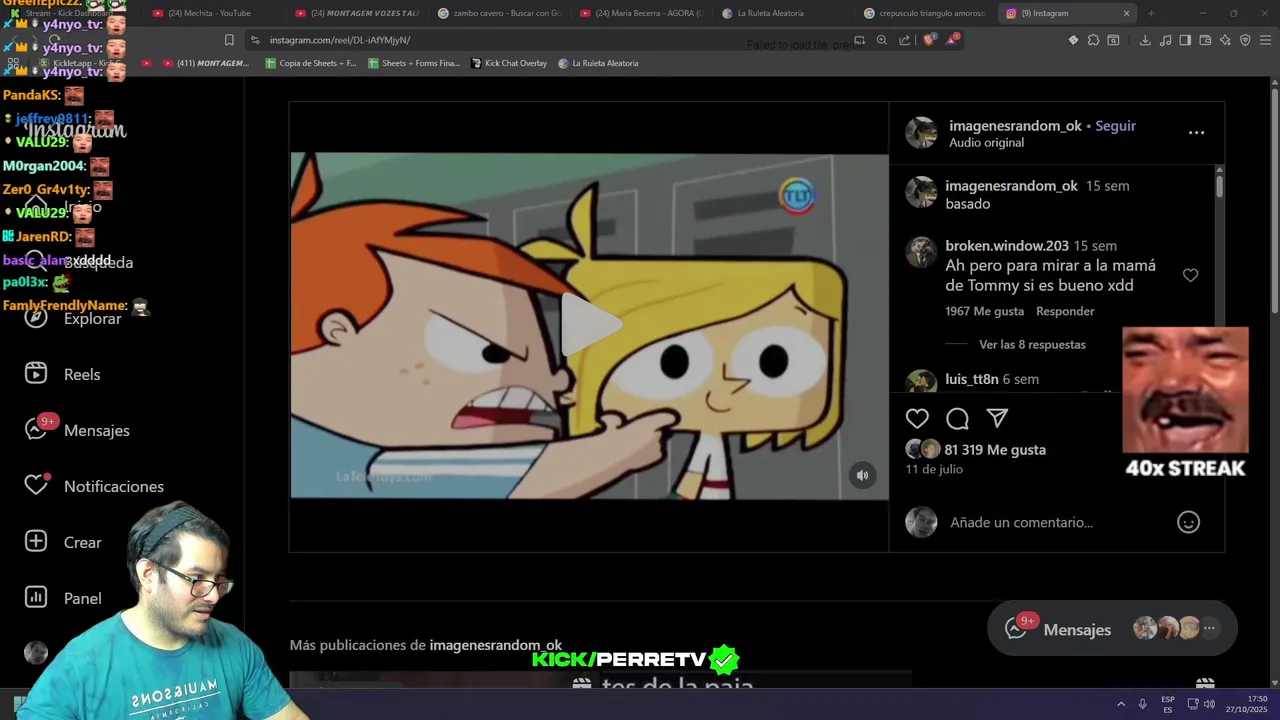Open MONTAGEM bookmark in bookmarks bar

coord(205,63)
